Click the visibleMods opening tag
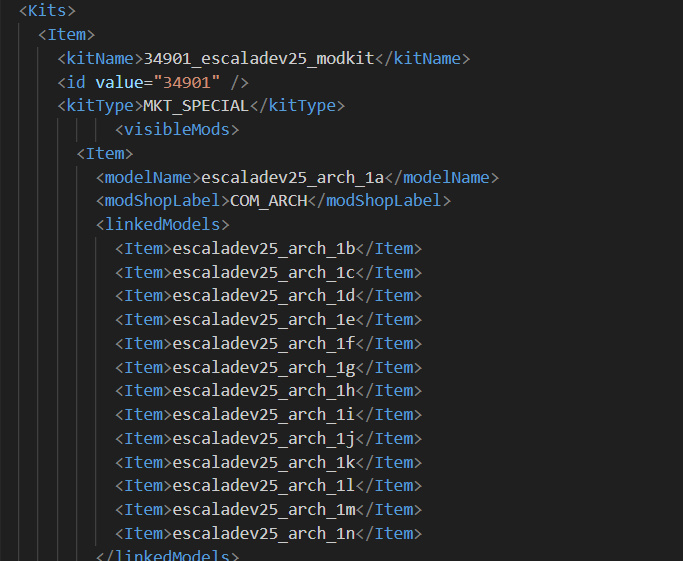Screen dimensions: 683x561 click(x=177, y=129)
